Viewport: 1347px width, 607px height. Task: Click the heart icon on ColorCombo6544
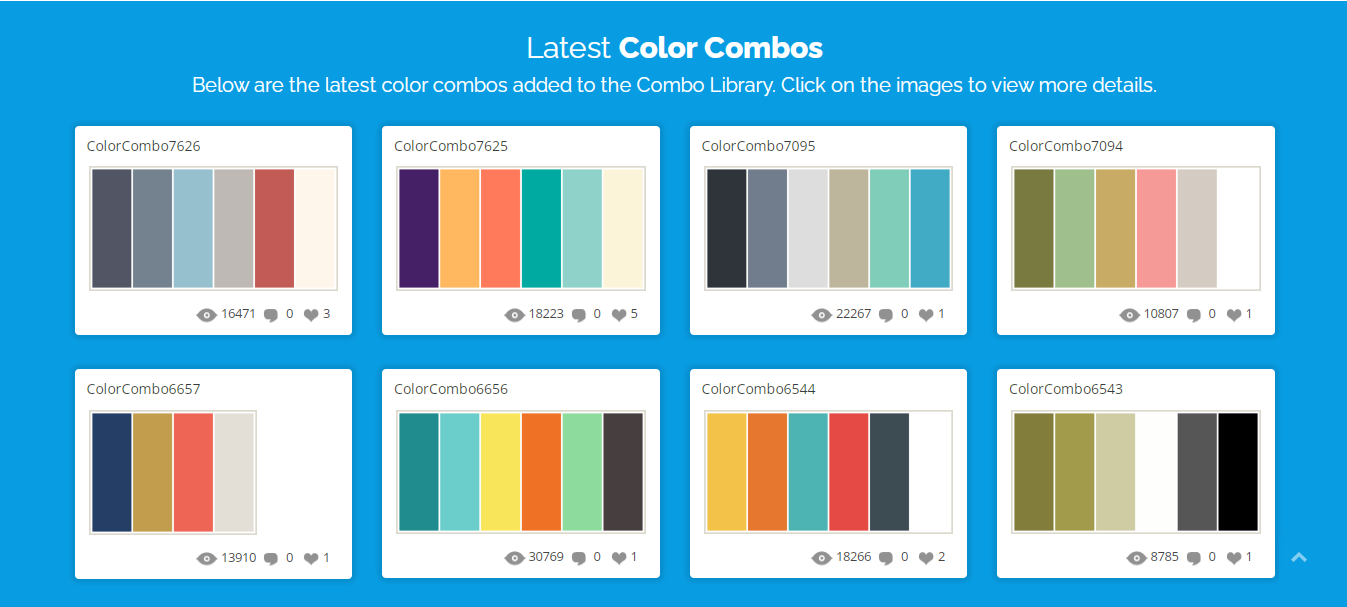pos(926,559)
